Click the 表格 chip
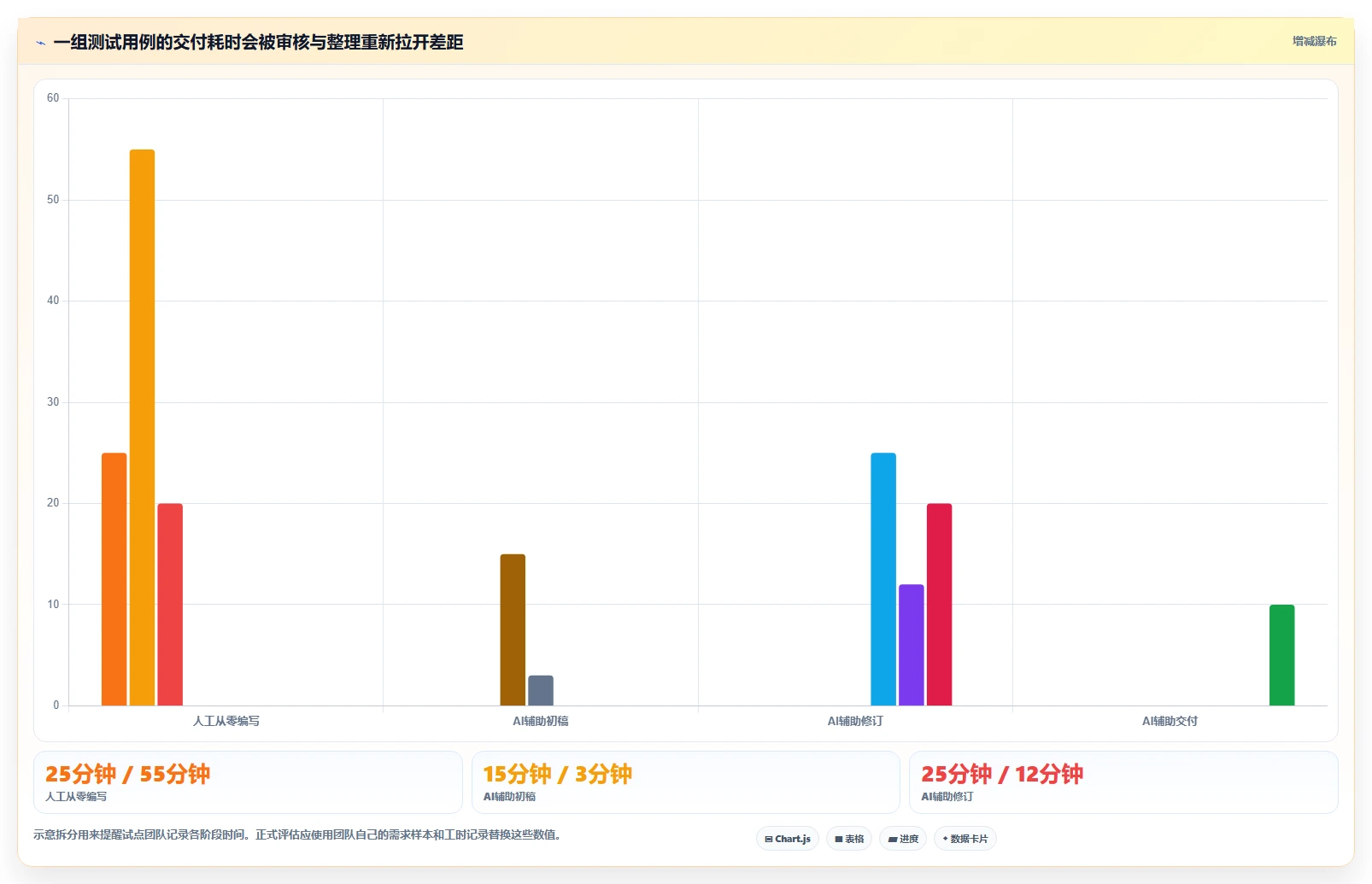1372x884 pixels. point(849,839)
